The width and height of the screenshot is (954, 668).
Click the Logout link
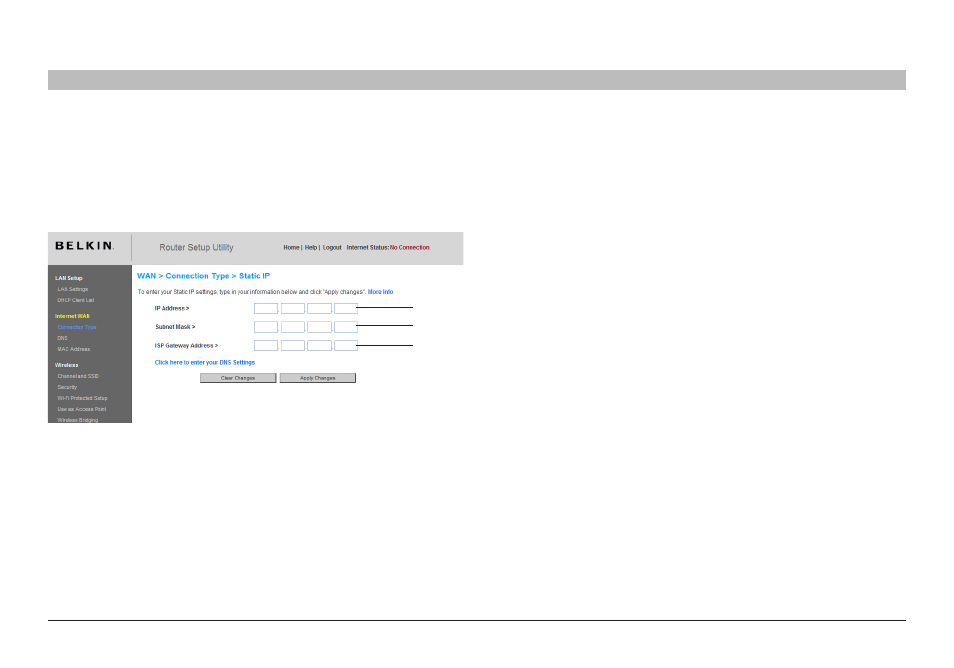pyautogui.click(x=332, y=248)
